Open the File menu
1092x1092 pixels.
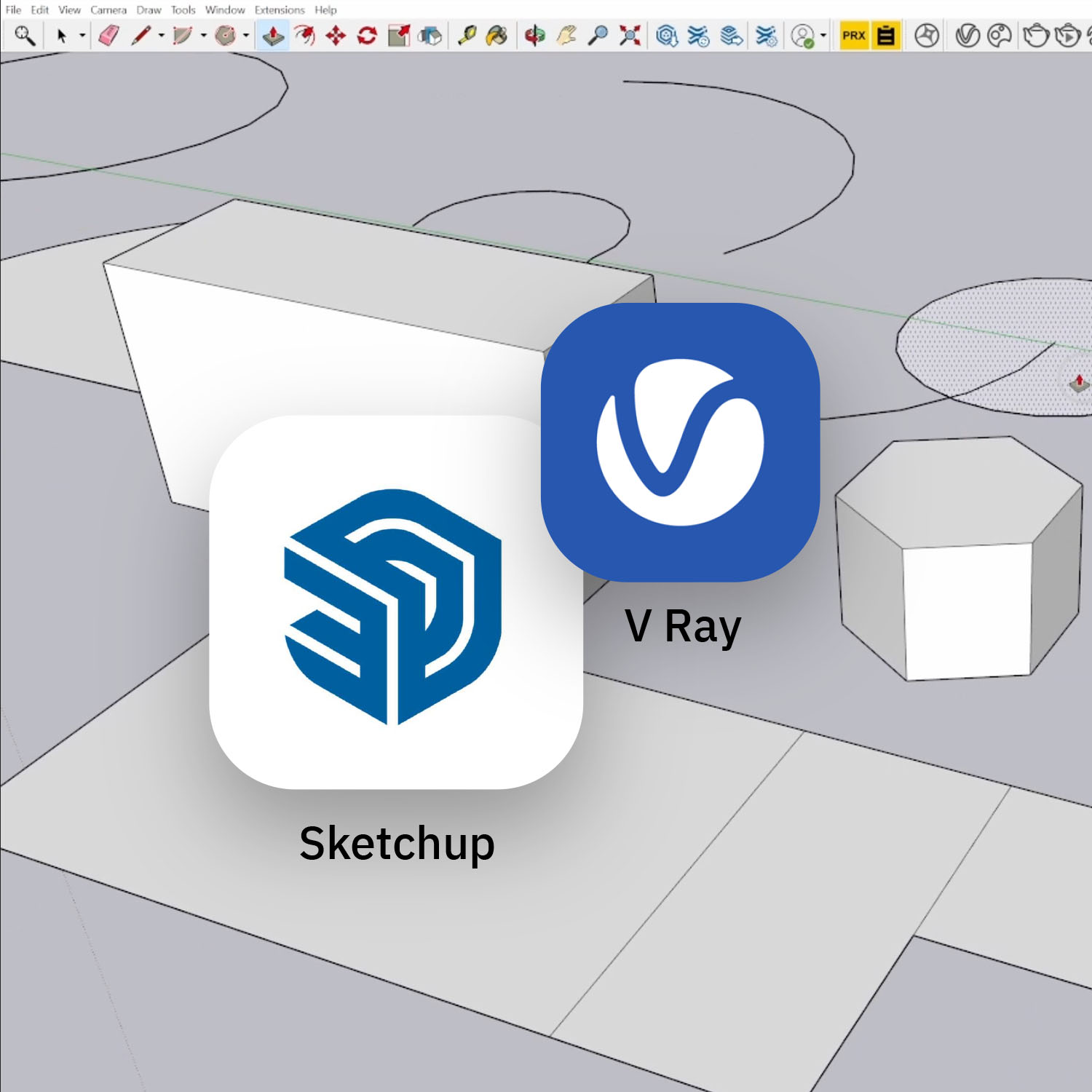(x=13, y=10)
